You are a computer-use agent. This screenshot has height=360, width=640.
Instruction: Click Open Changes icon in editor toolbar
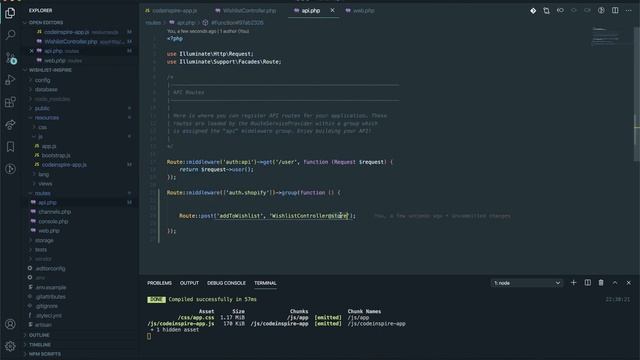pyautogui.click(x=547, y=11)
